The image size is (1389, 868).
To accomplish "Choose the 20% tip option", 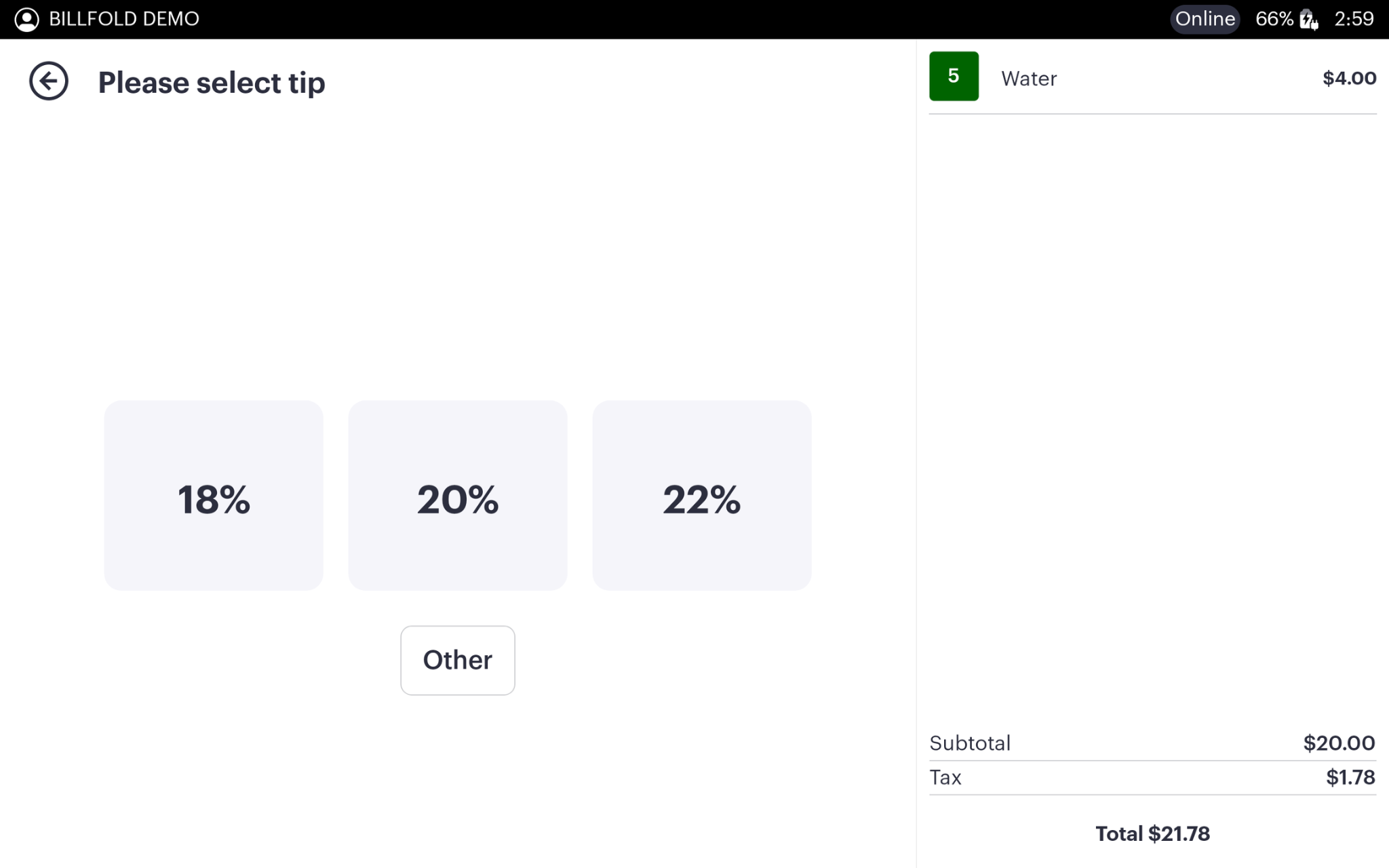I will [458, 495].
